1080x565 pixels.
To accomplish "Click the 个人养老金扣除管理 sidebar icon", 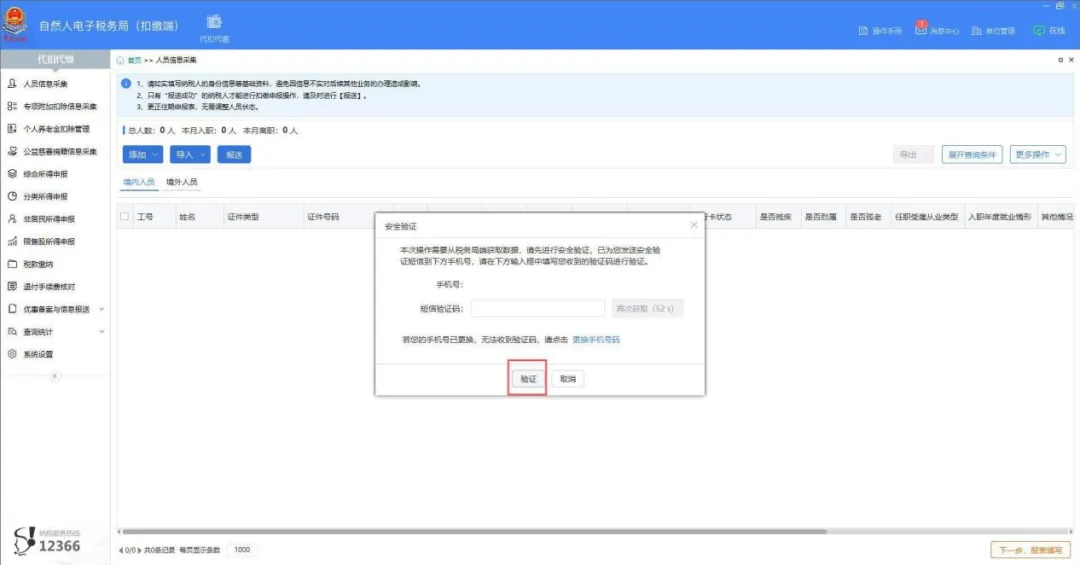I will 12,129.
